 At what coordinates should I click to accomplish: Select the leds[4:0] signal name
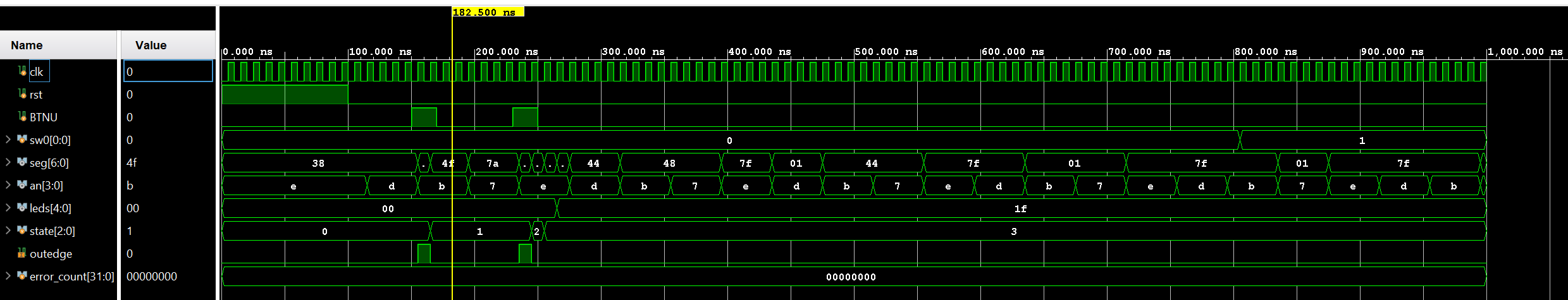click(51, 208)
